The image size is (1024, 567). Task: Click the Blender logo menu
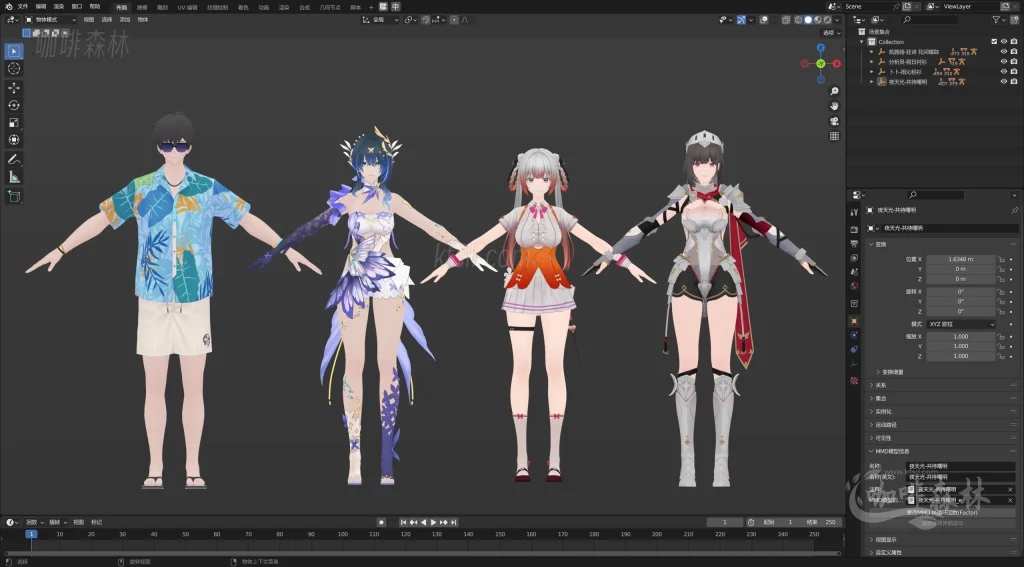pyautogui.click(x=8, y=7)
